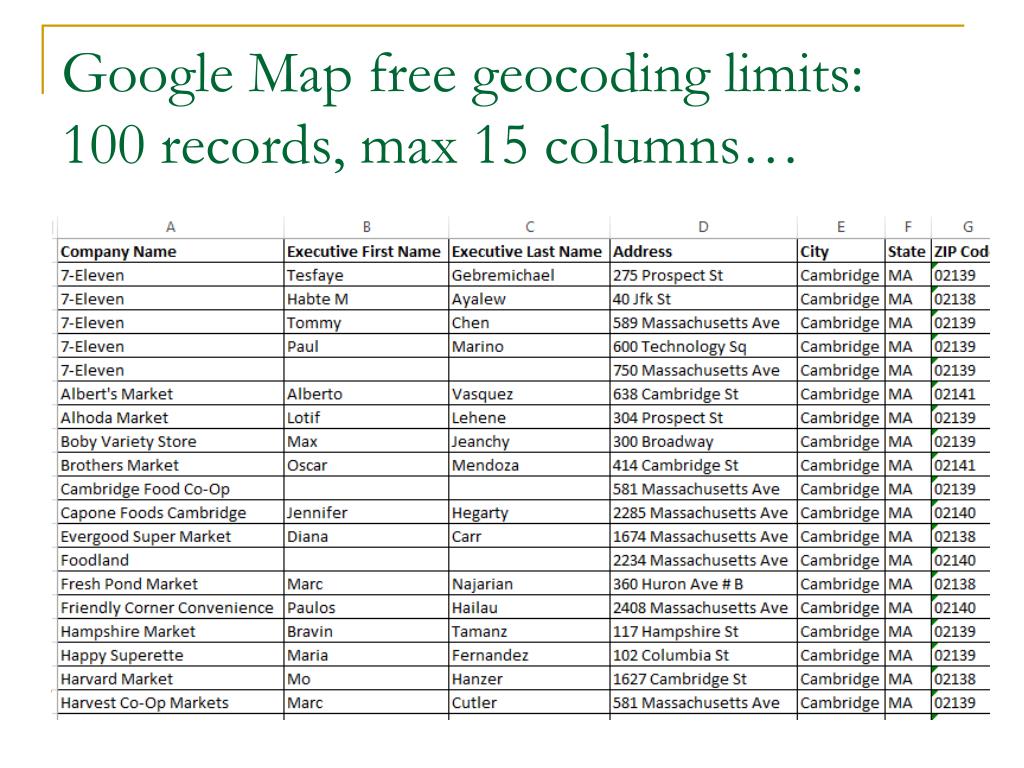The height and width of the screenshot is (768, 1024).
Task: Select the cell 'Brothers Market'
Action: 170,465
